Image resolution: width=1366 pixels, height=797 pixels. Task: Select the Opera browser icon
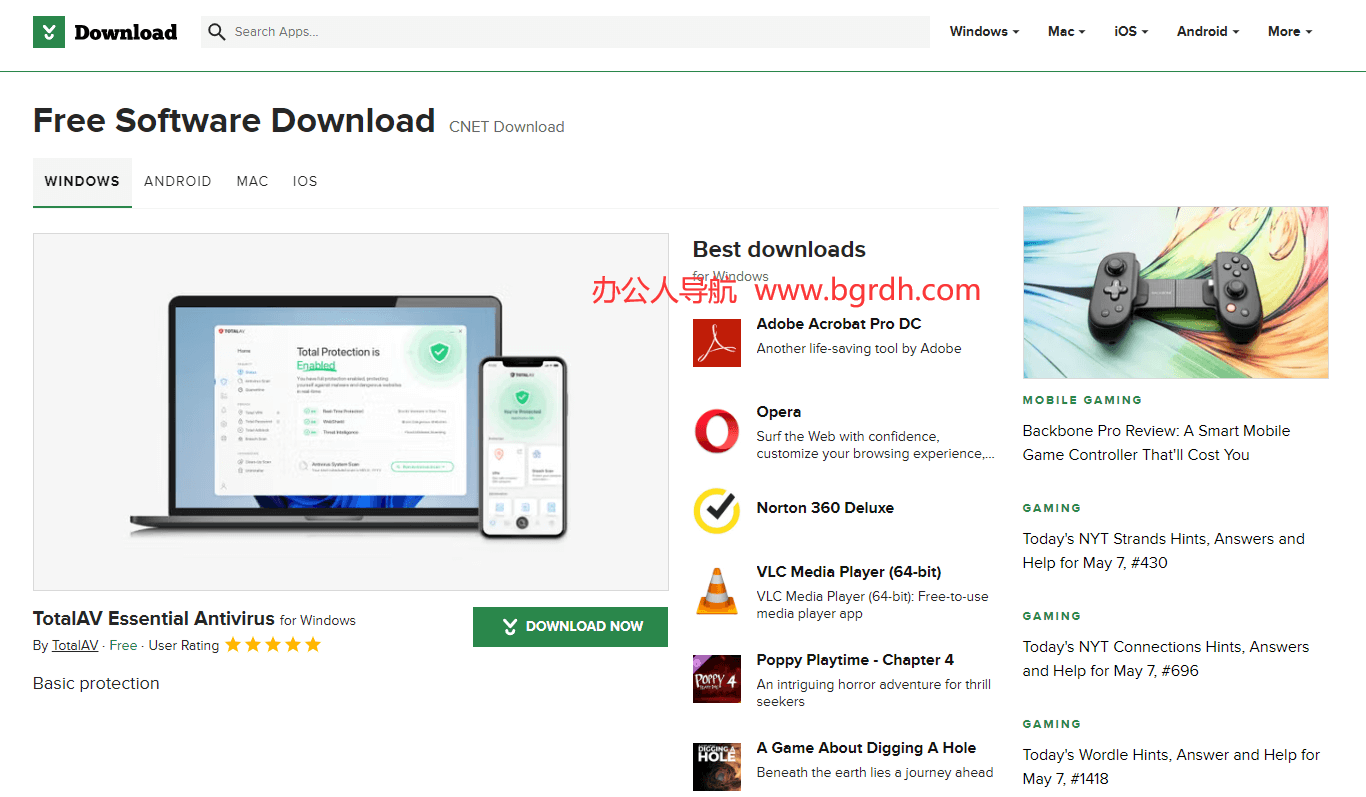tap(717, 430)
